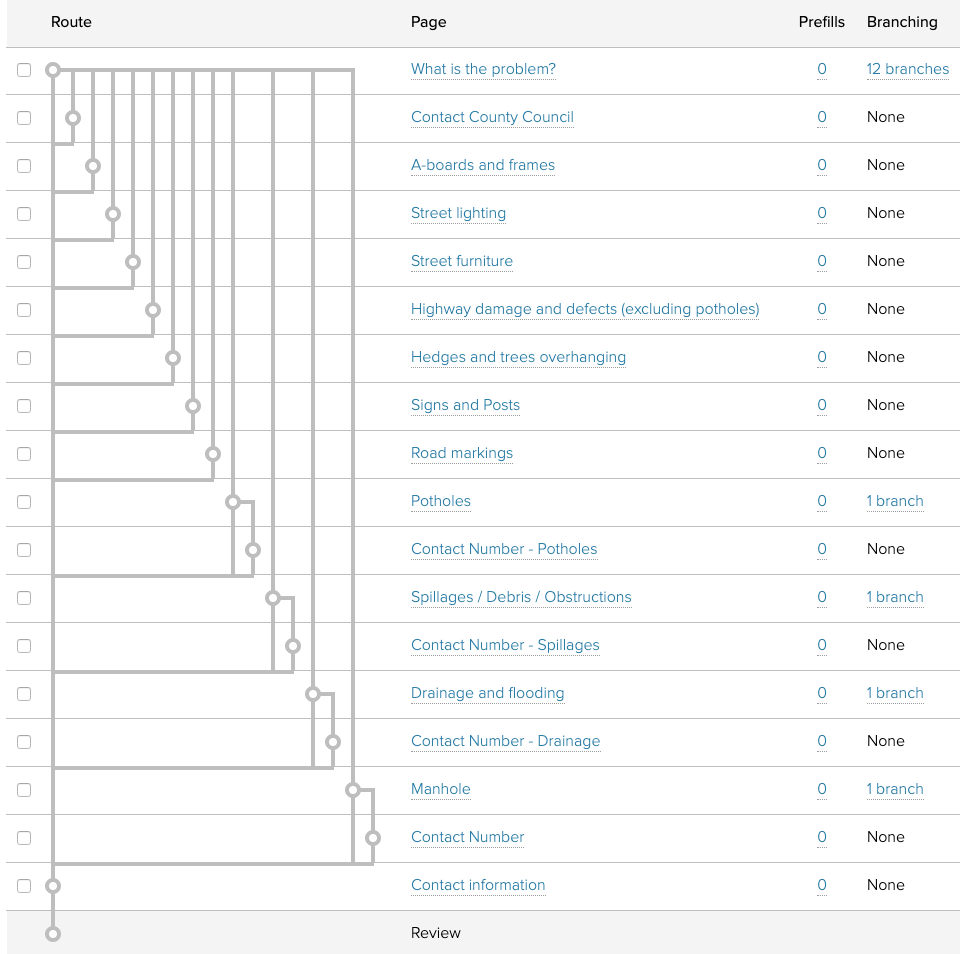Click the Review row label
This screenshot has width=960, height=954.
point(435,933)
